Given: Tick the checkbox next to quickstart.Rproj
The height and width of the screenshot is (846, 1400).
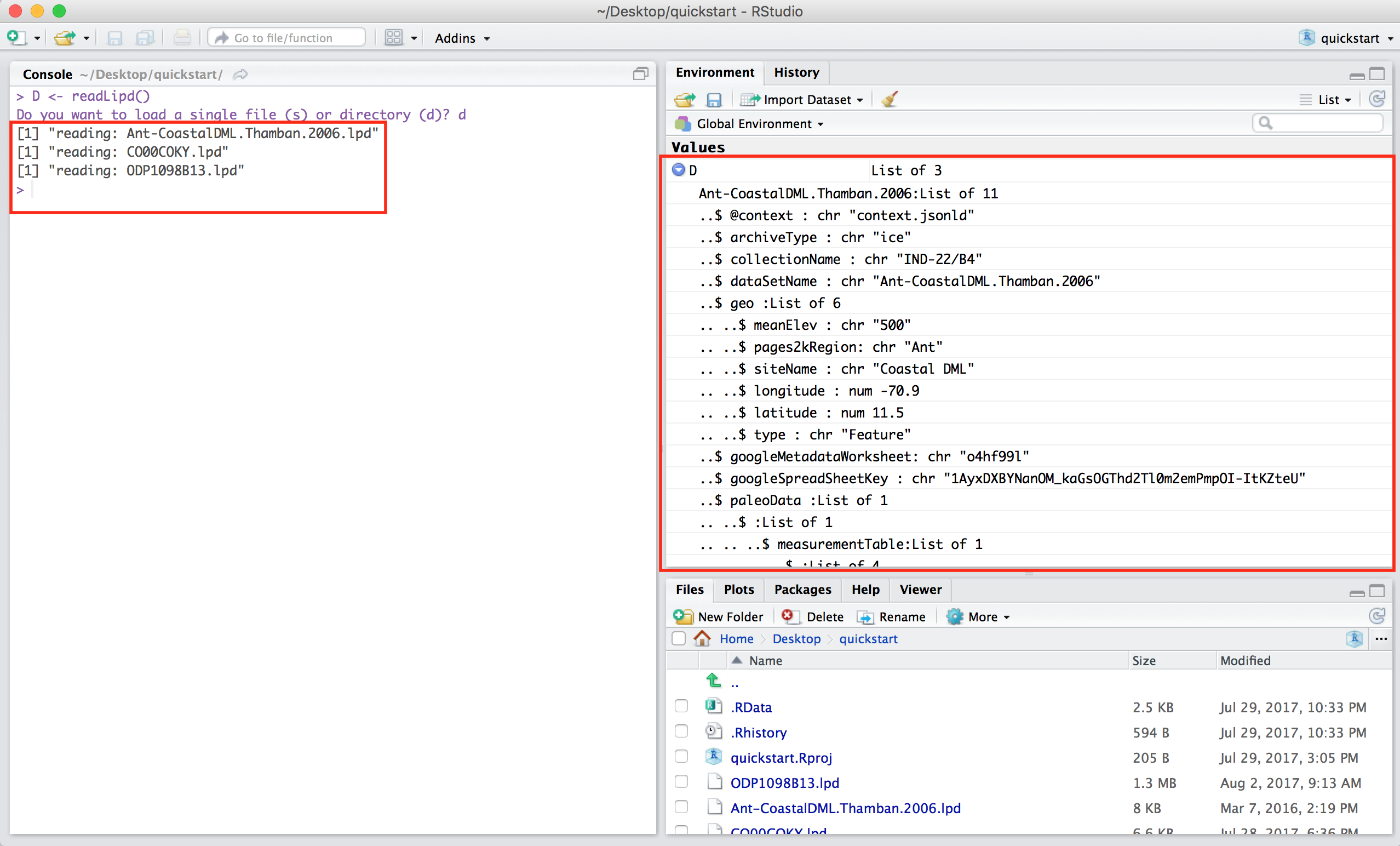Looking at the screenshot, I should point(681,757).
